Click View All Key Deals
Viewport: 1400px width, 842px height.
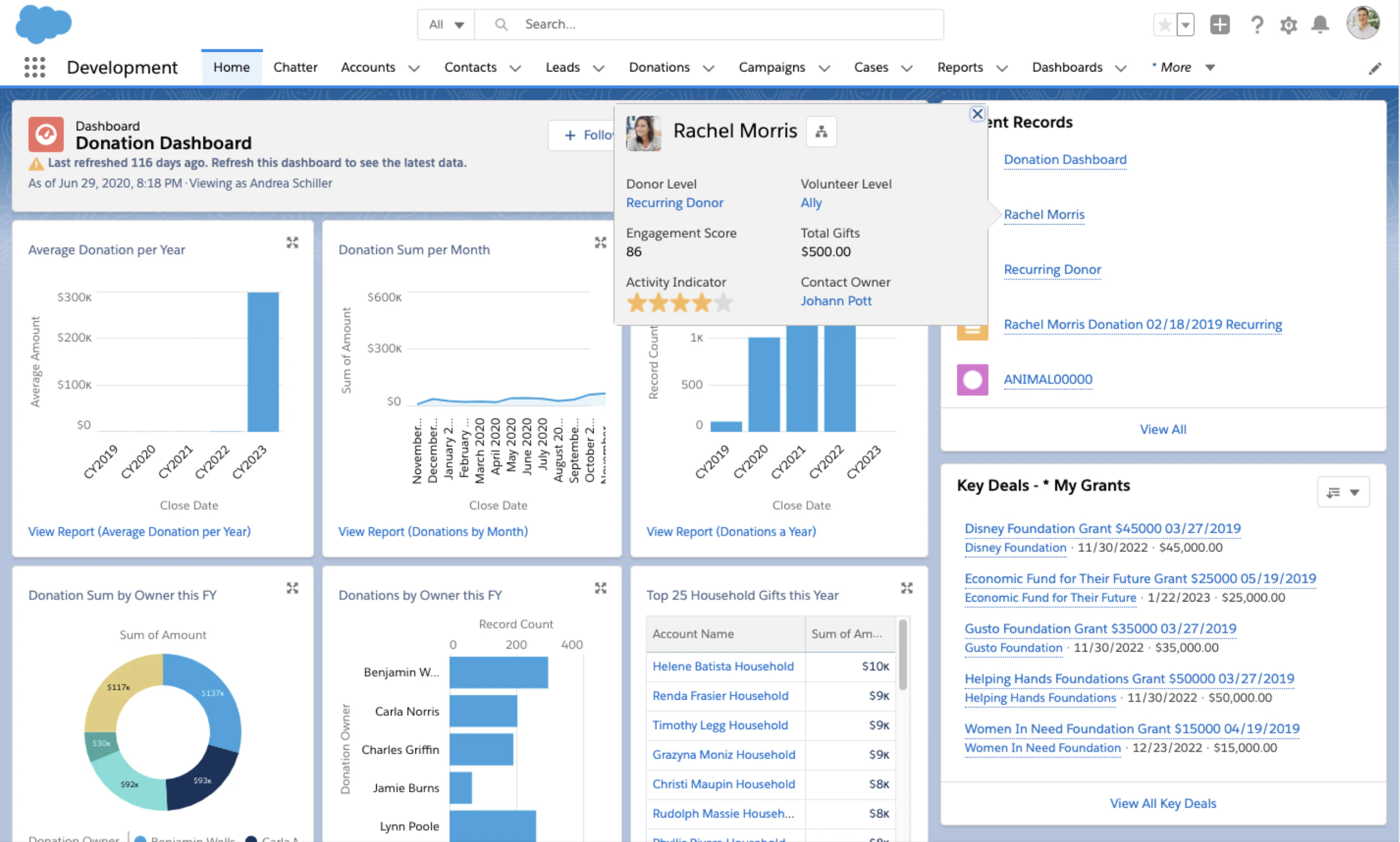coord(1163,803)
